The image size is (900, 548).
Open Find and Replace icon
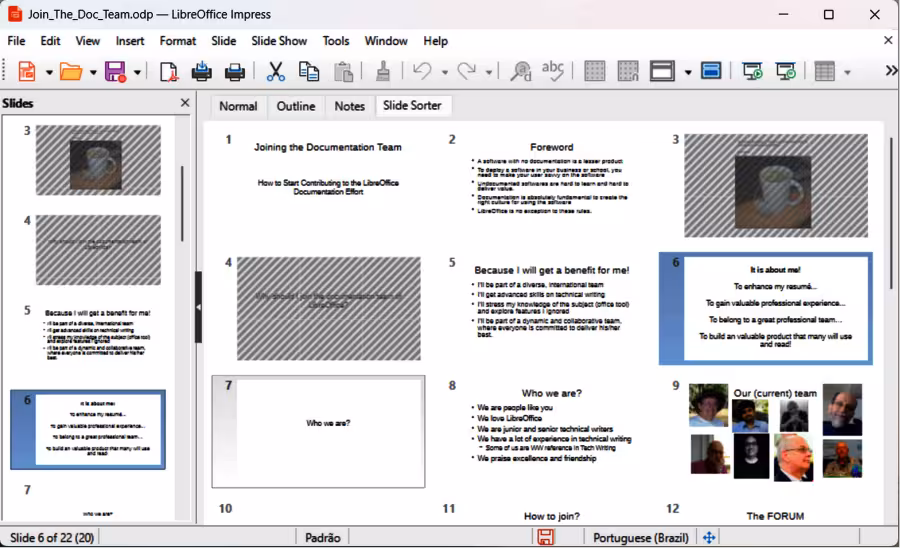pyautogui.click(x=521, y=72)
